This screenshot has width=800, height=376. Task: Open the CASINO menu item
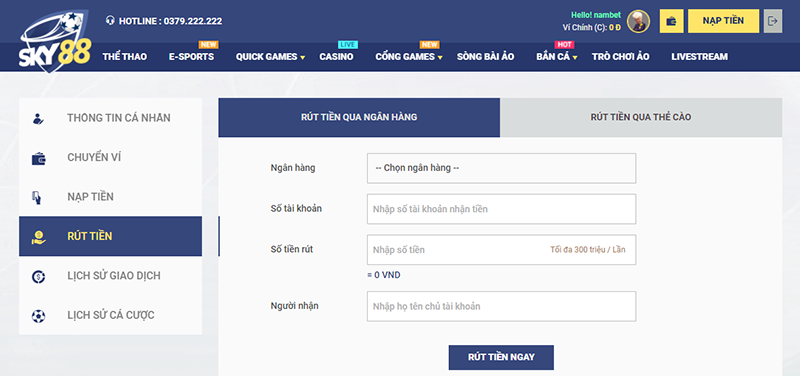point(336,57)
